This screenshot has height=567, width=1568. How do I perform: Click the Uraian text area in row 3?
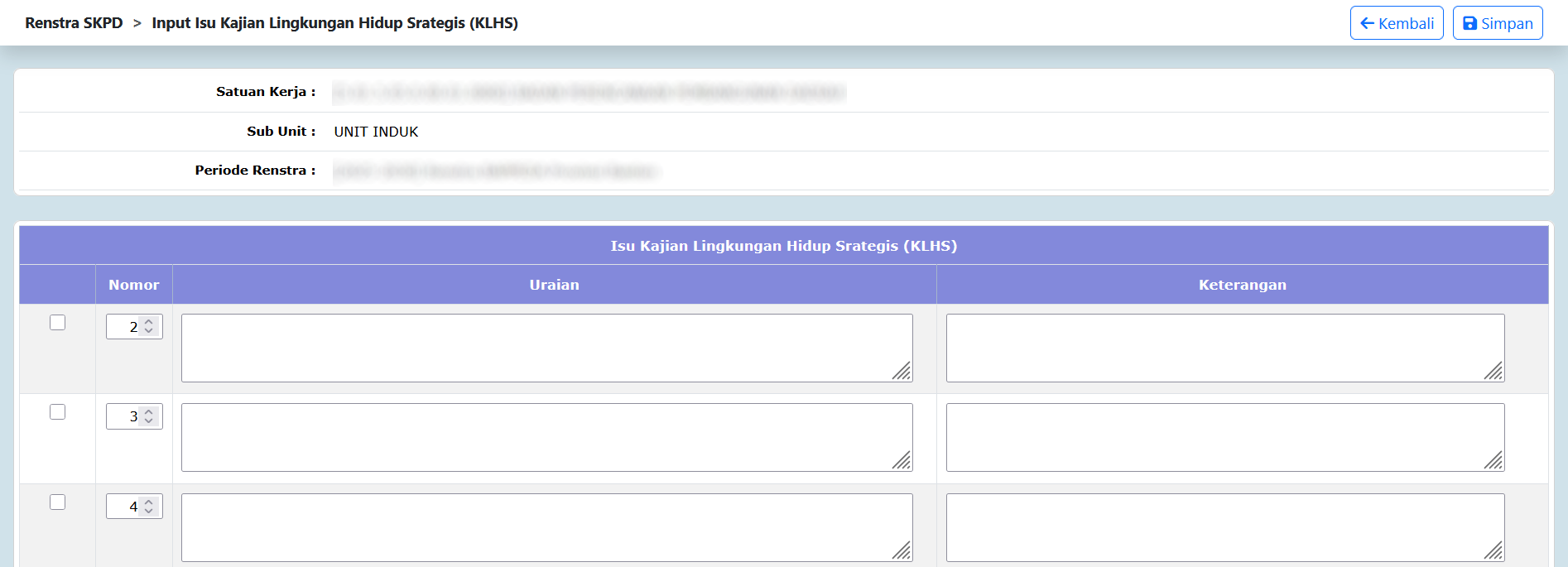546,437
